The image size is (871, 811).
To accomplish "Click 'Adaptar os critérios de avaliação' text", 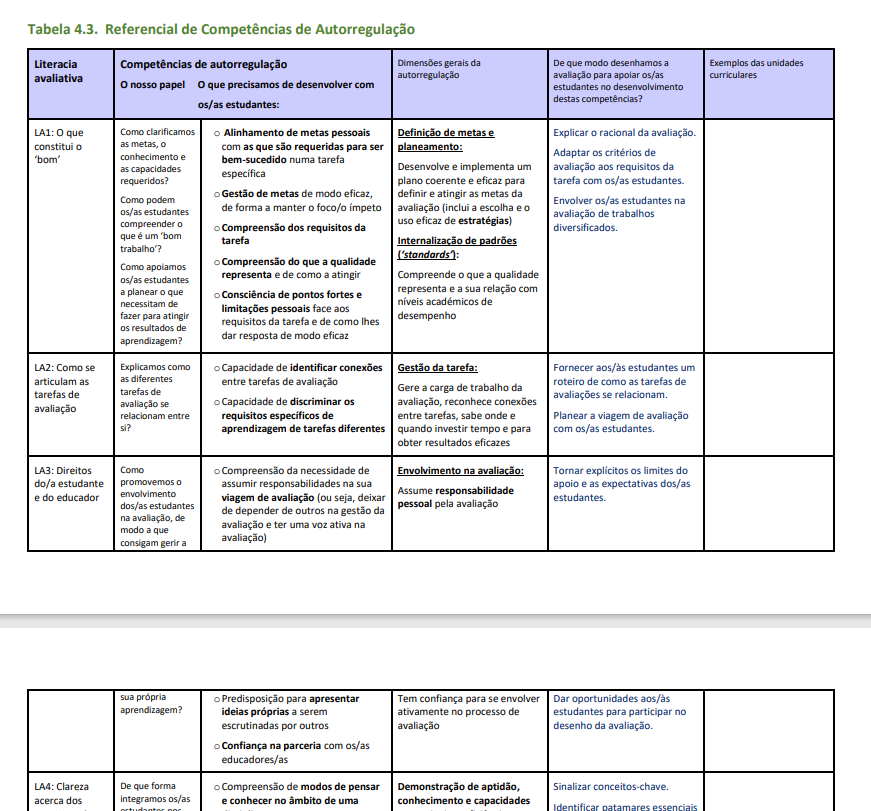I will click(x=618, y=167).
